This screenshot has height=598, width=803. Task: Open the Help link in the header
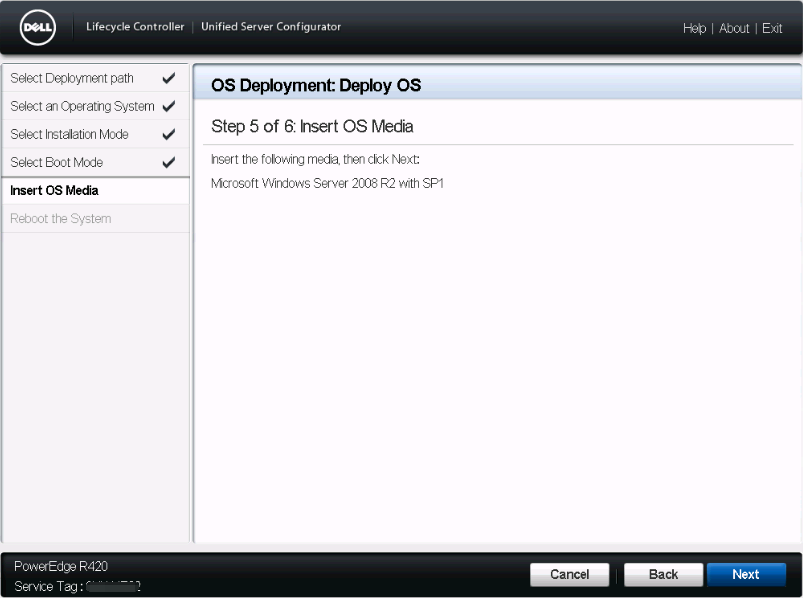694,28
